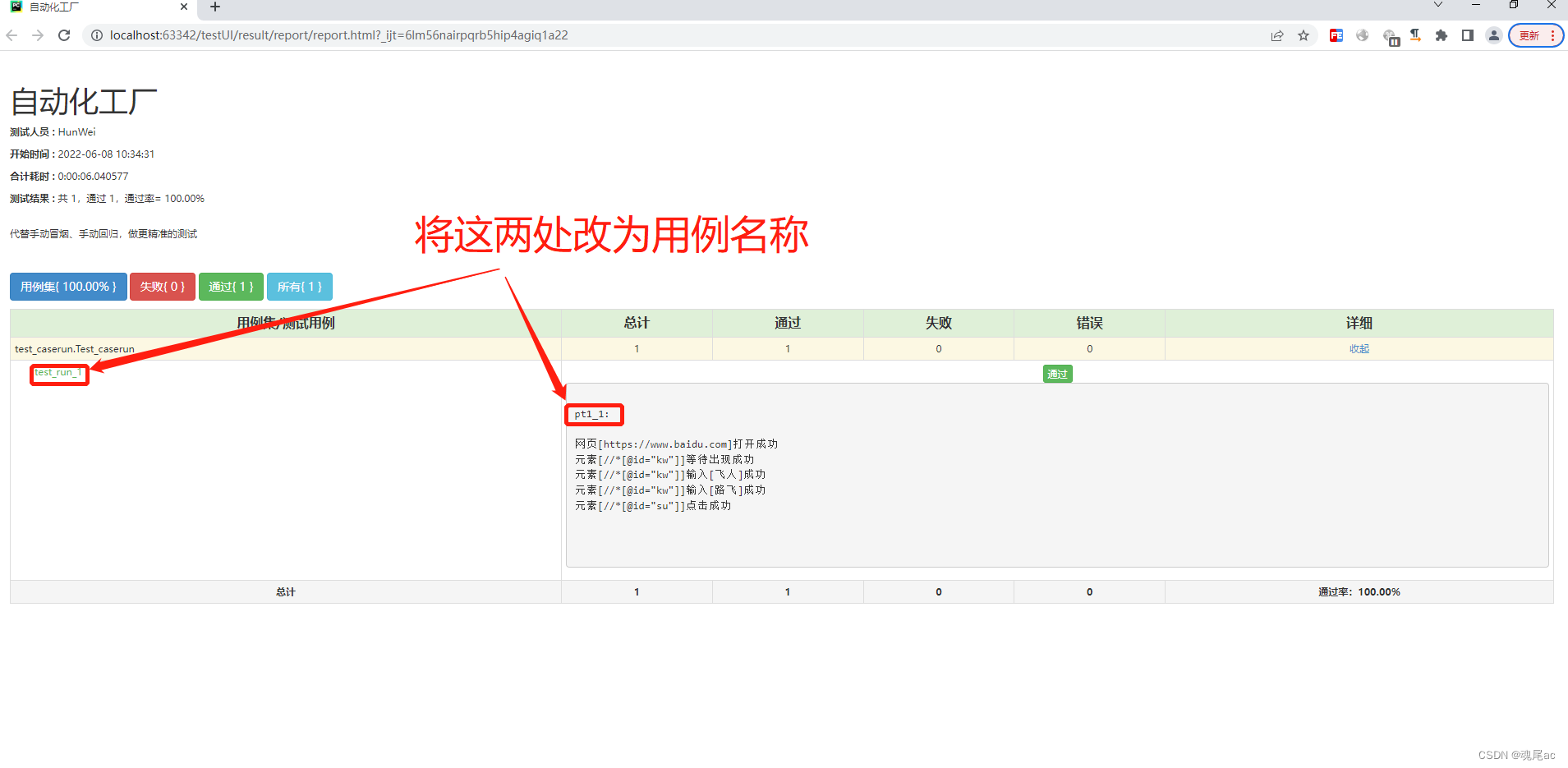Click the 通过 column header

pyautogui.click(x=788, y=324)
